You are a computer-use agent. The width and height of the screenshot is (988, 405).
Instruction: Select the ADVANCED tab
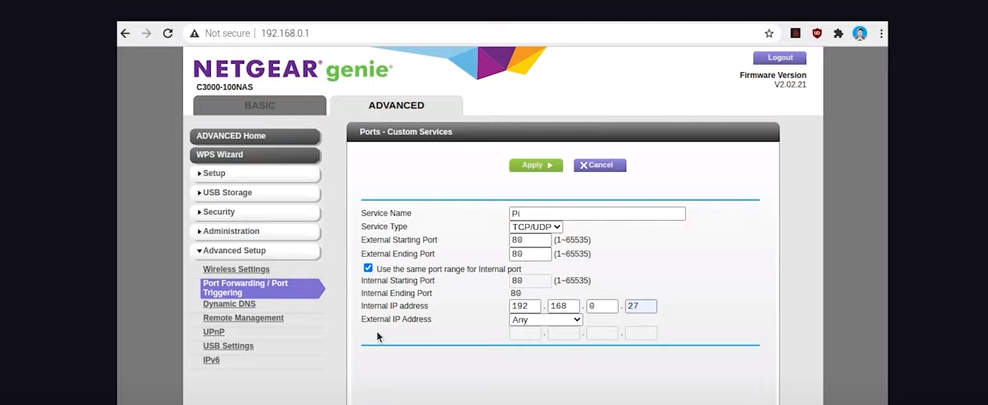396,106
